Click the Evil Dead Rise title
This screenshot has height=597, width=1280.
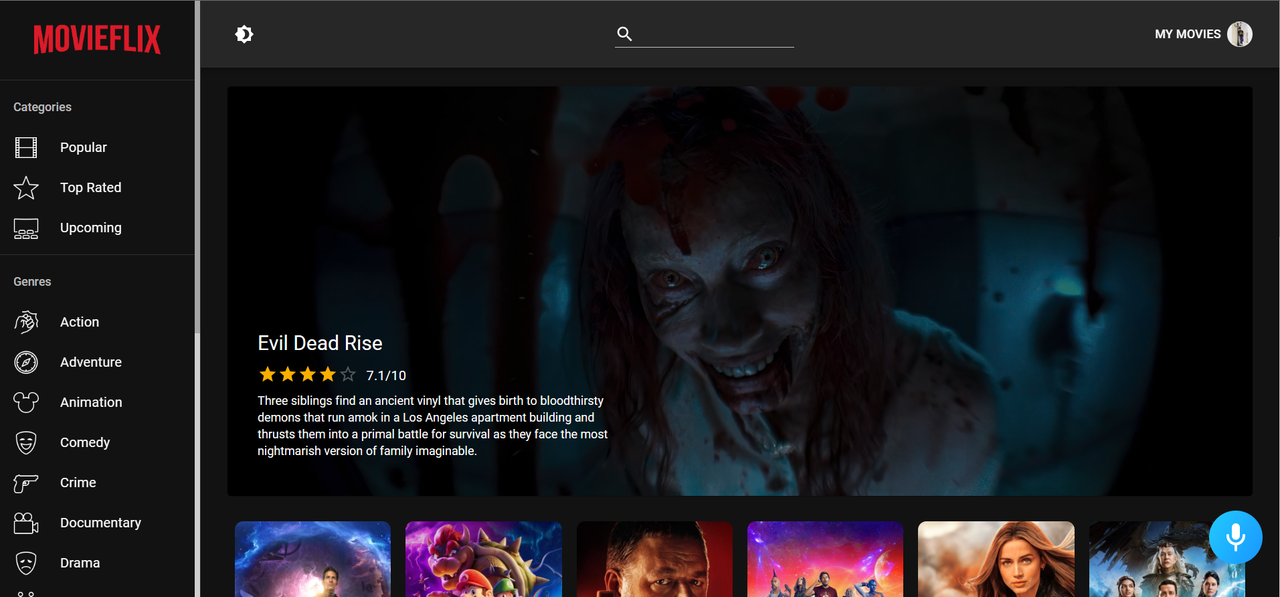click(x=320, y=343)
